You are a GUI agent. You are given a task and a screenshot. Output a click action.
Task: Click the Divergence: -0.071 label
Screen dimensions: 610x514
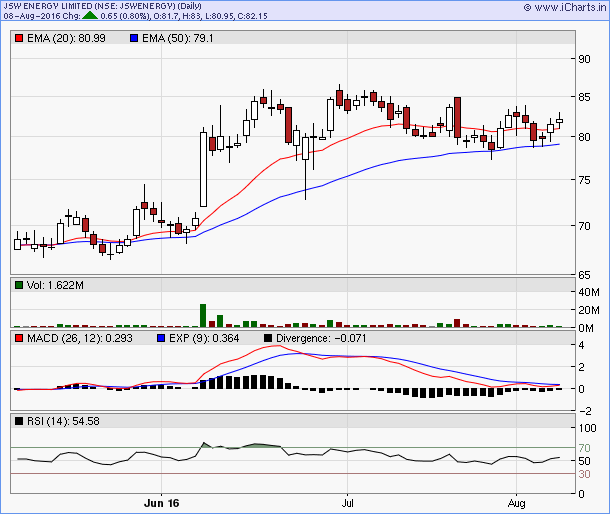click(x=321, y=338)
